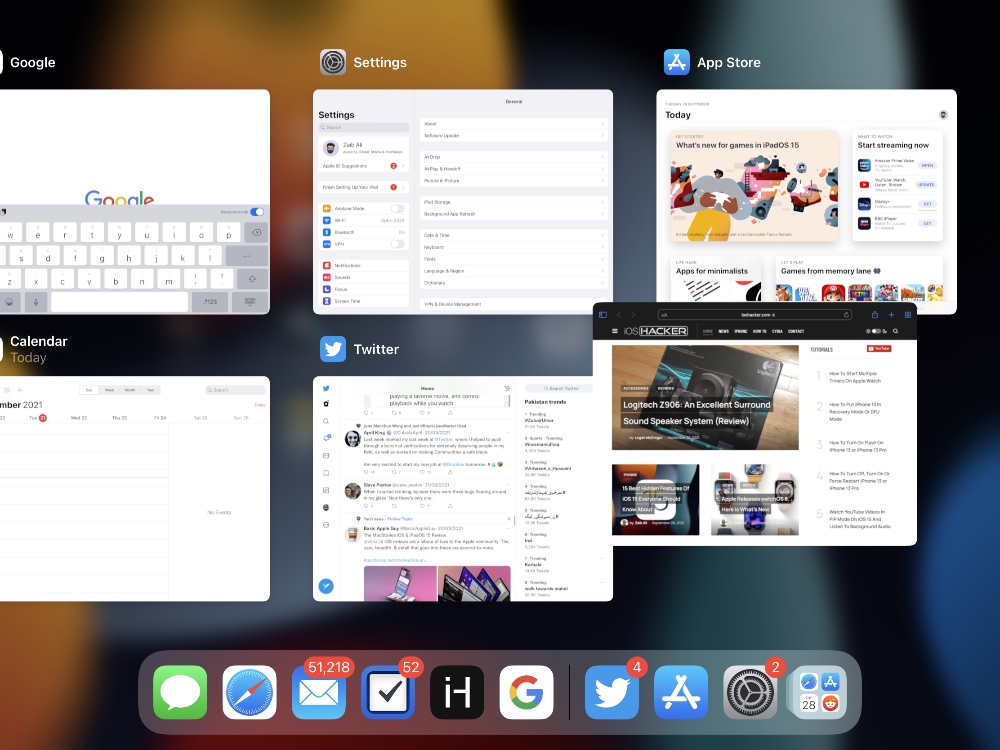Switch Calendar to Month view

(x=129, y=390)
